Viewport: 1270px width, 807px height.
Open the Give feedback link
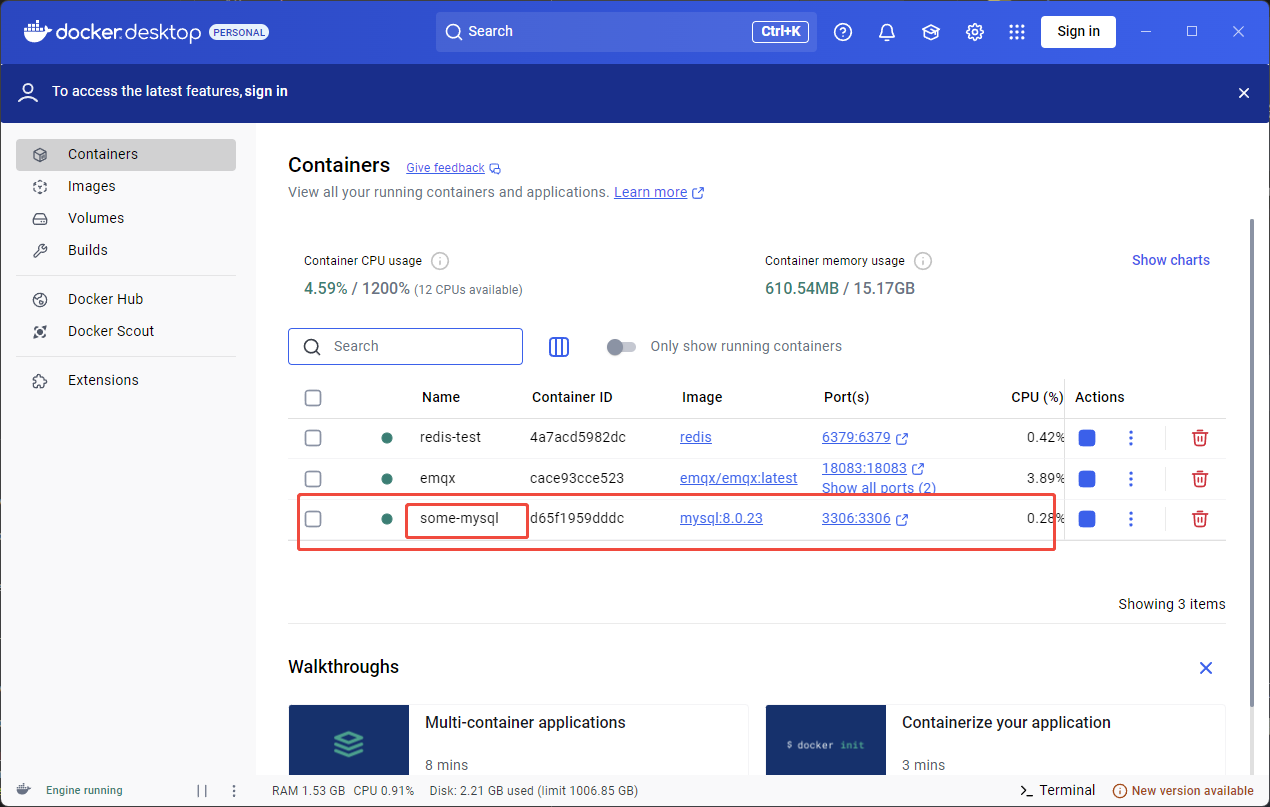445,169
